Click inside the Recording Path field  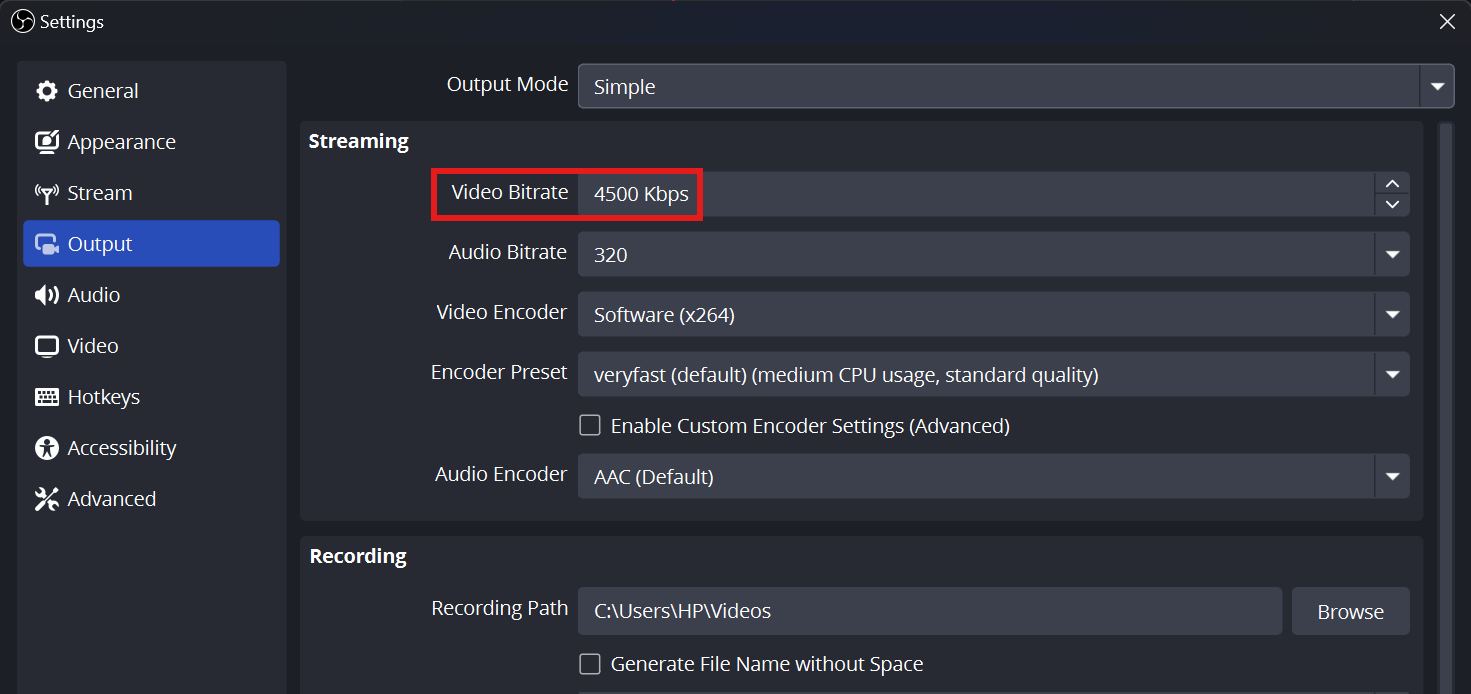[928, 611]
